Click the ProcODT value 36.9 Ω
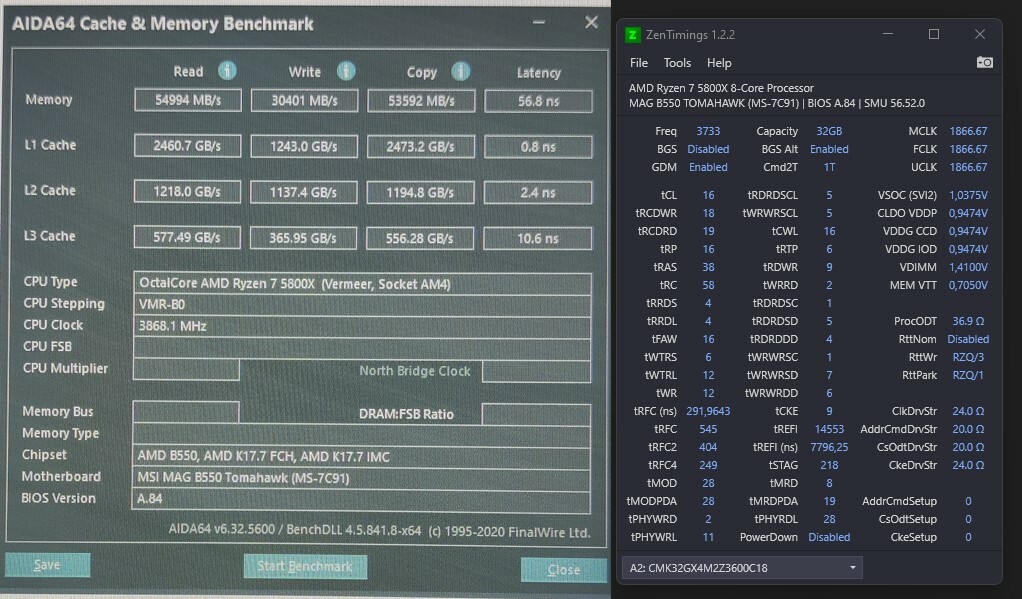 pos(968,321)
